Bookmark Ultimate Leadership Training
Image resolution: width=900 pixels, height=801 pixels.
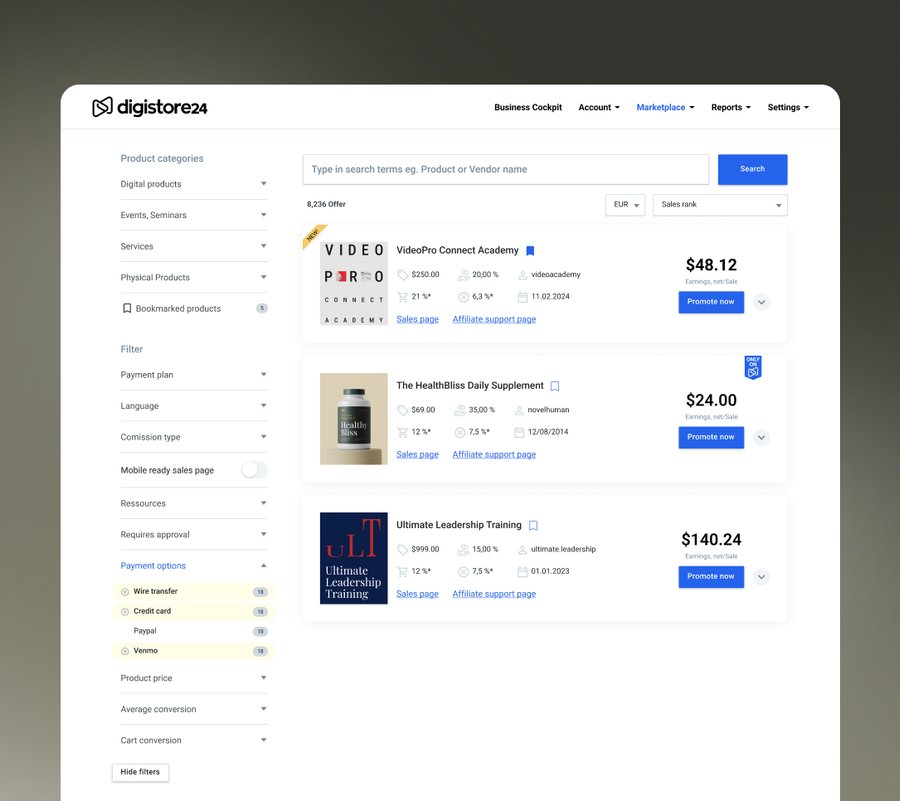[x=533, y=526]
